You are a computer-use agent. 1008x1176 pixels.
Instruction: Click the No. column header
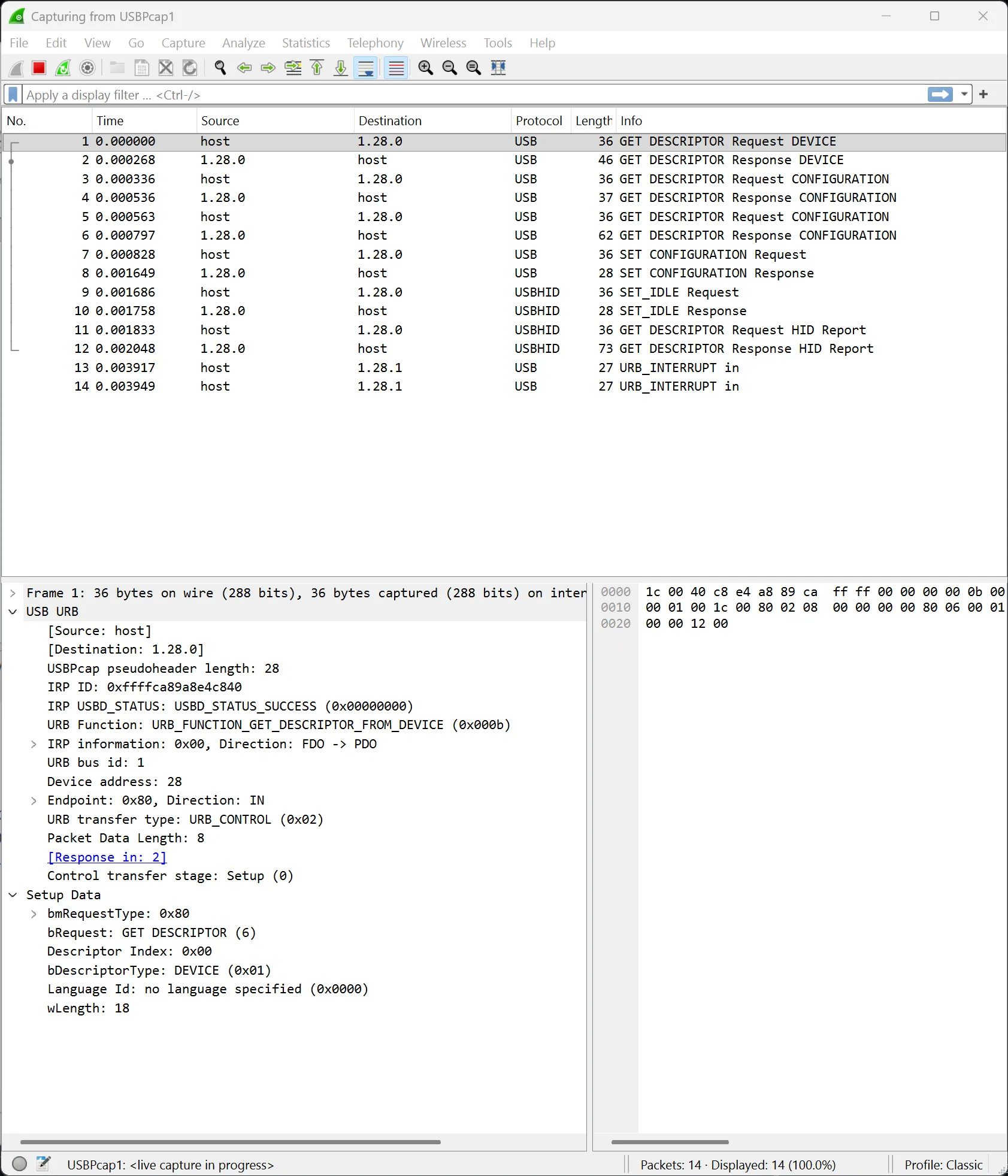(x=47, y=121)
